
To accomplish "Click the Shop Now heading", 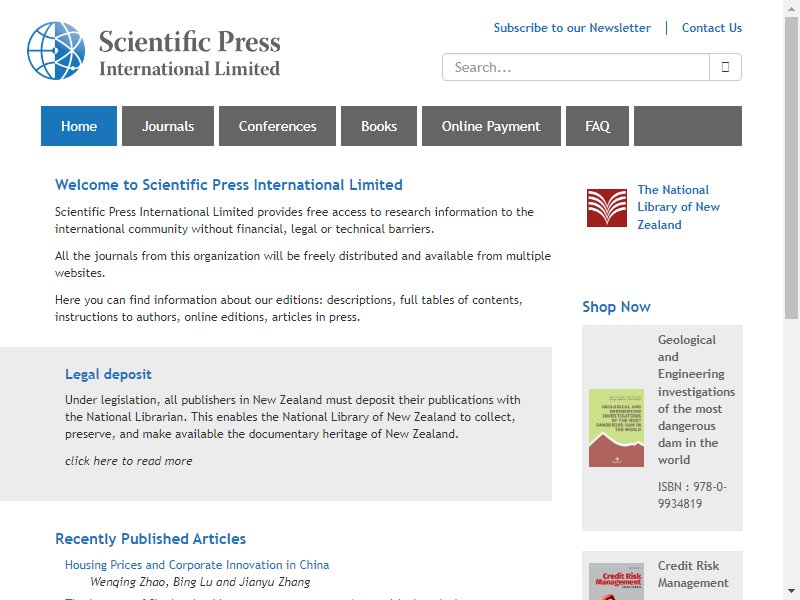I will click(616, 307).
